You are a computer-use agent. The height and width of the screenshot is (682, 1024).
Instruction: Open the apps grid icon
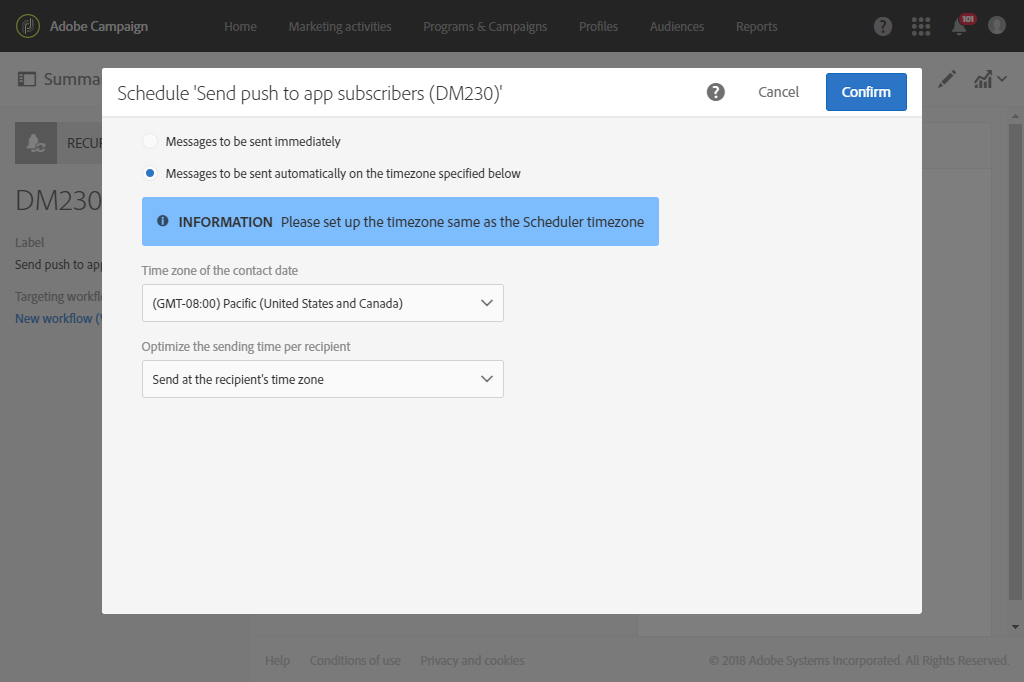(x=921, y=26)
